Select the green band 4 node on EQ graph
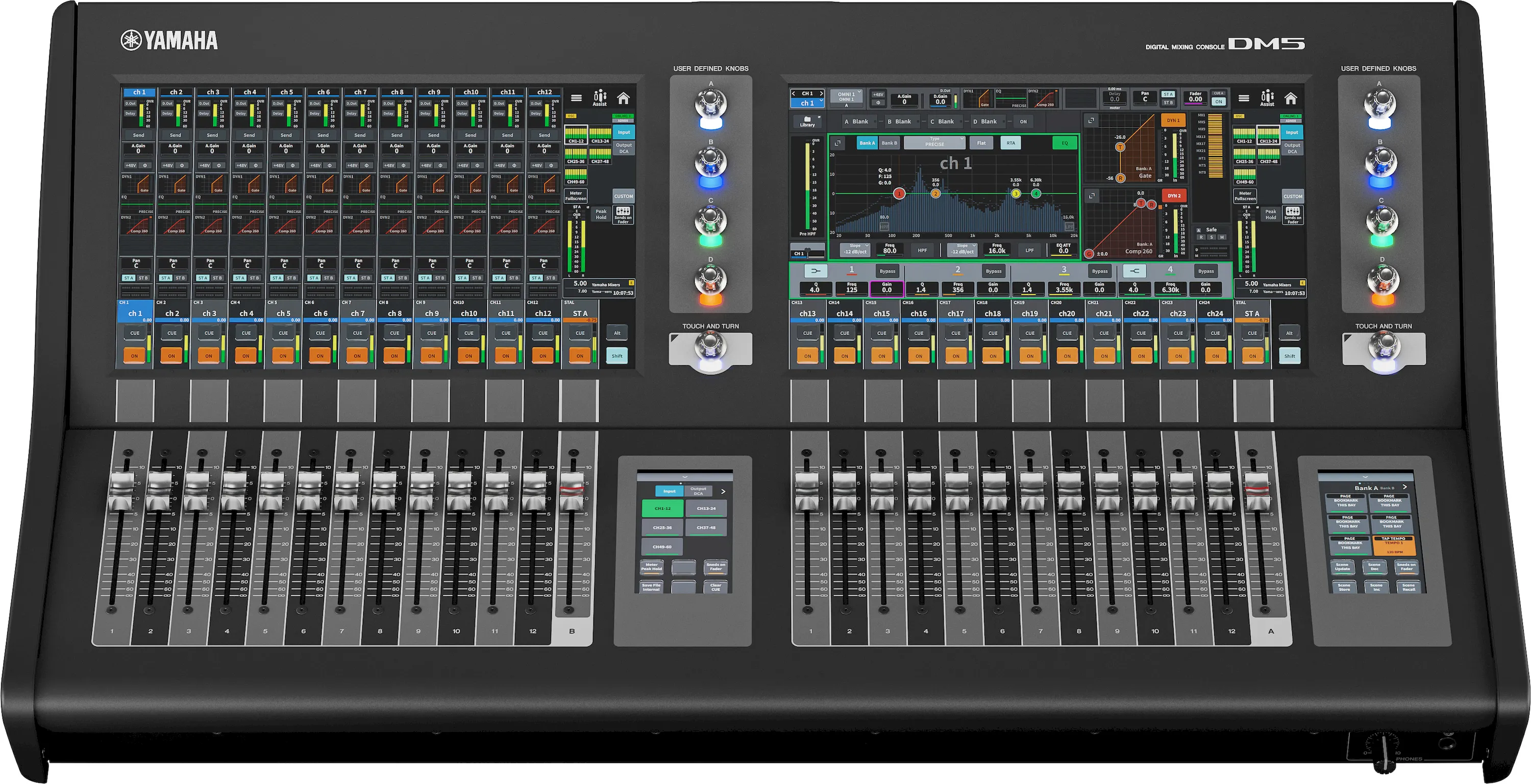The width and height of the screenshot is (1531, 784). (1036, 194)
